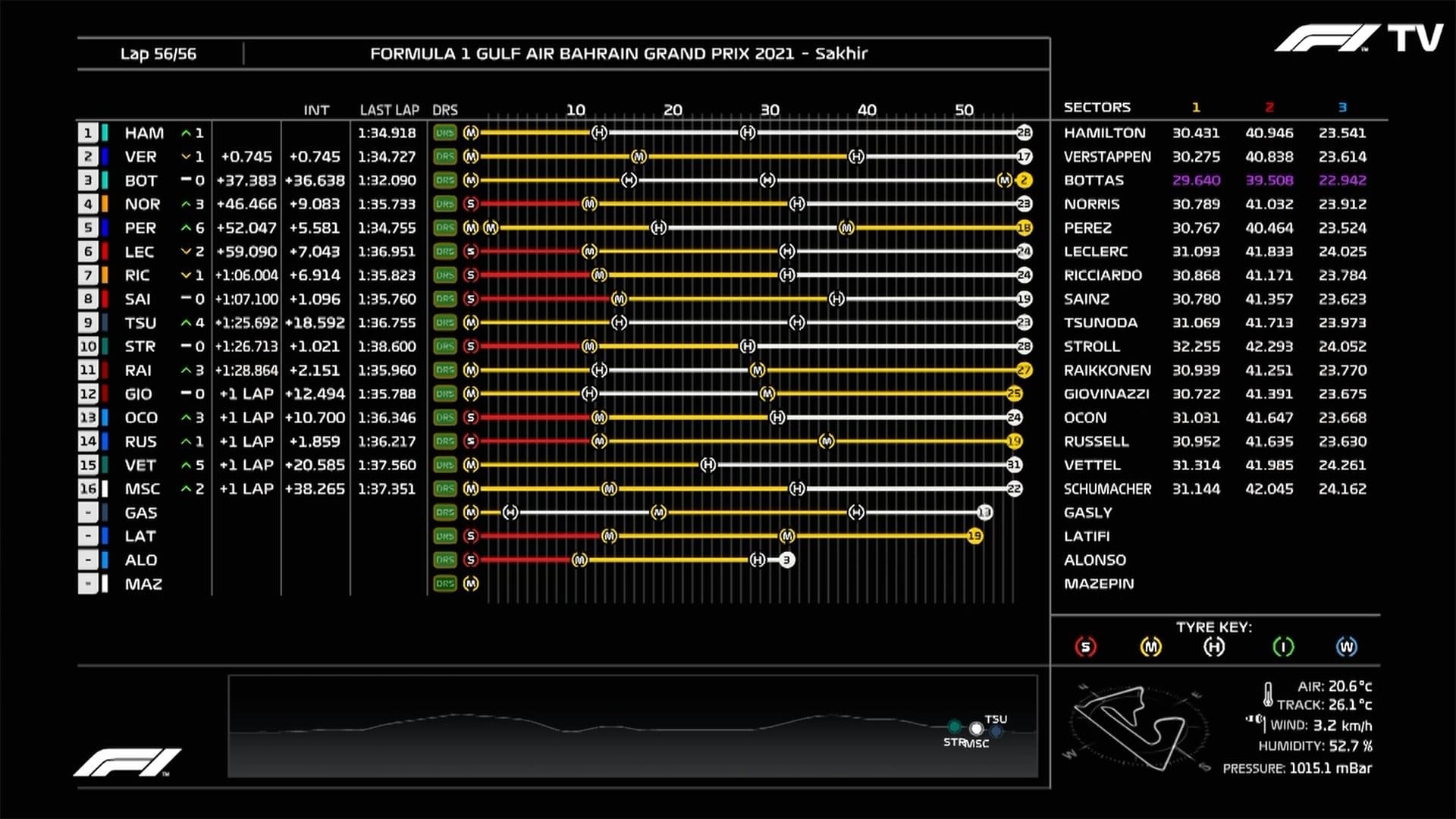1456x819 pixels.
Task: Click Bottas's final stint lap count 2
Action: click(1024, 180)
